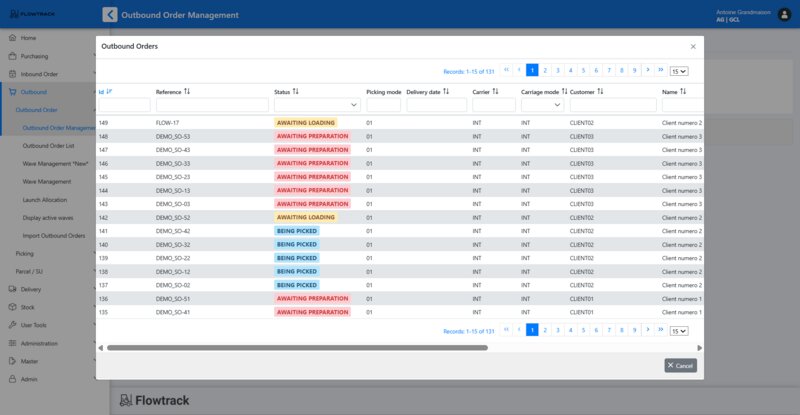Change rows per page in top paginator
The width and height of the screenshot is (800, 415).
(x=679, y=71)
